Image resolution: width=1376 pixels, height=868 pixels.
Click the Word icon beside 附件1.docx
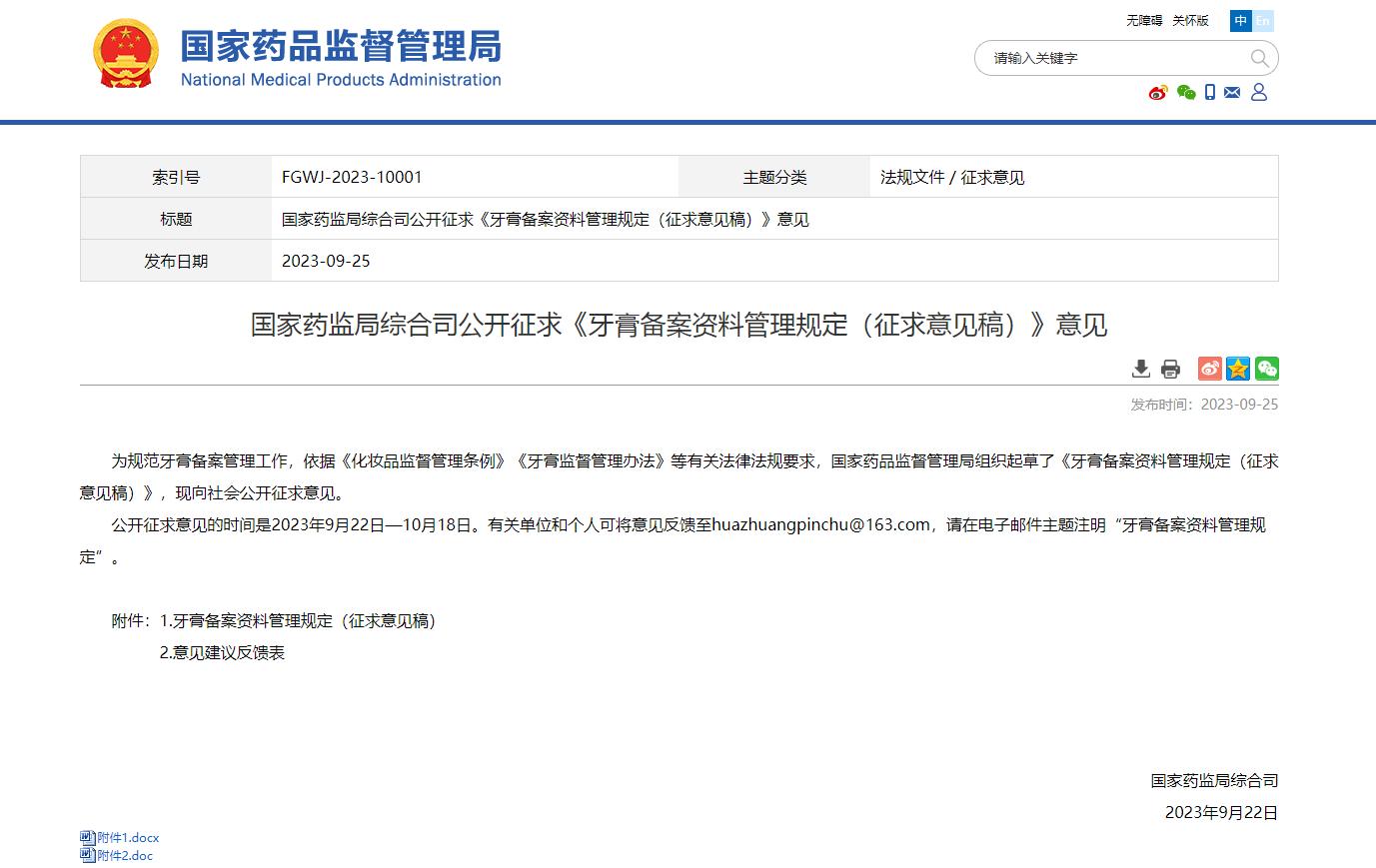tap(88, 838)
